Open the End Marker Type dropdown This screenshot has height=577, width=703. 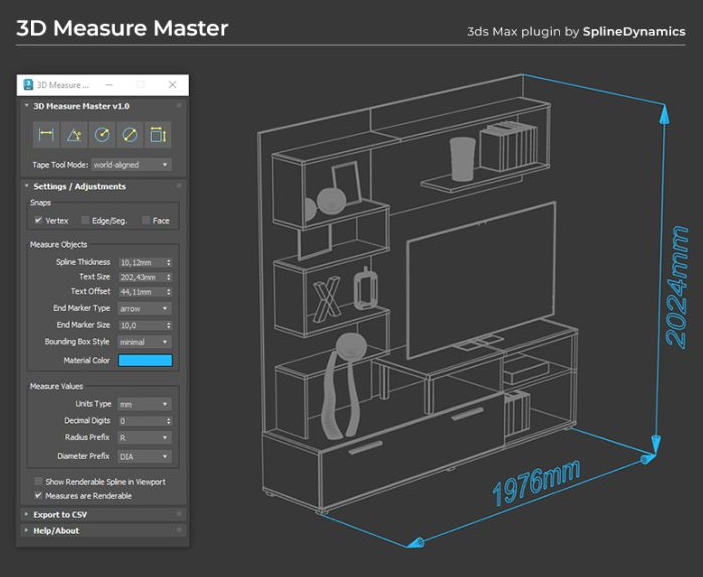pyautogui.click(x=145, y=309)
